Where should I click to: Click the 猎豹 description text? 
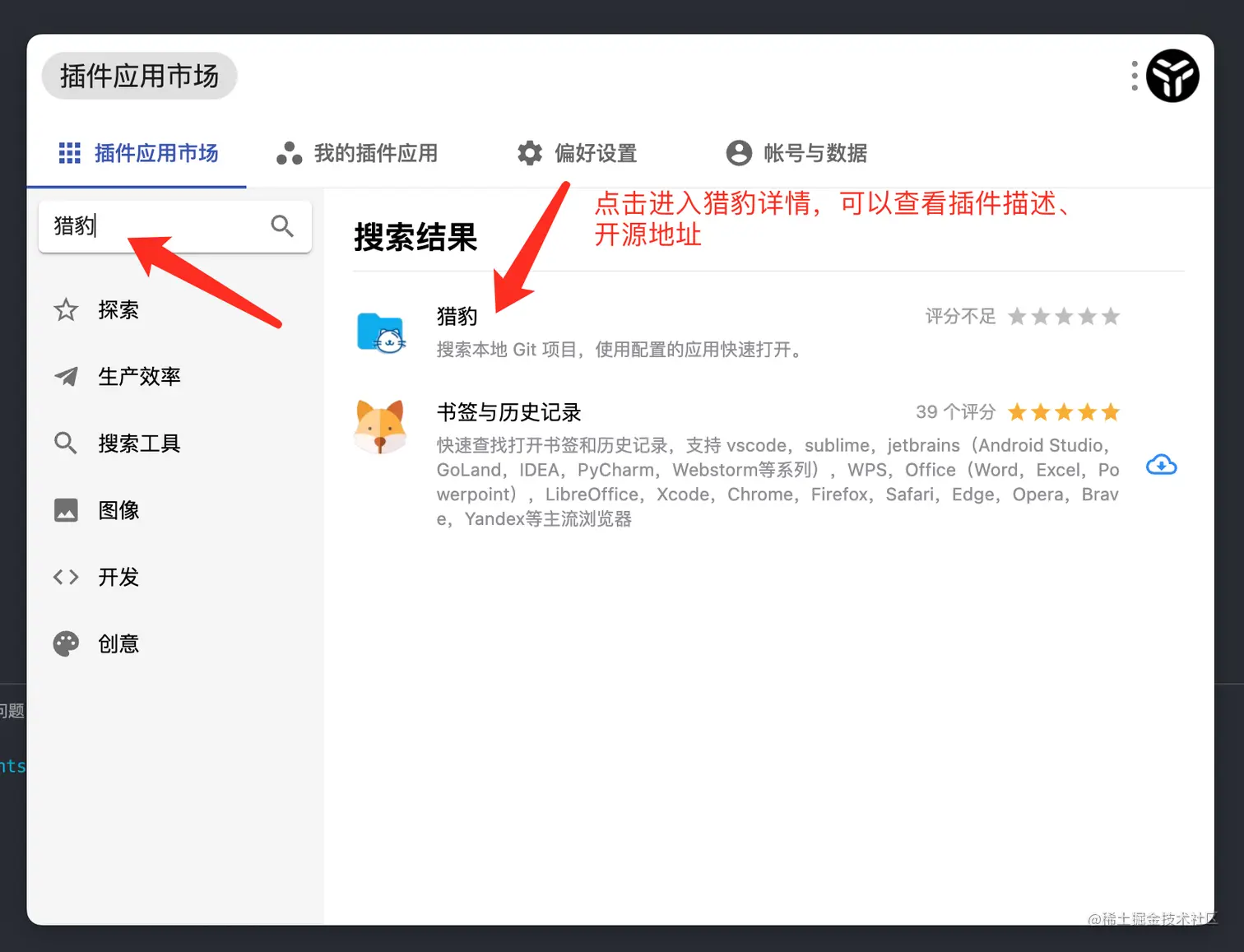tap(620, 350)
